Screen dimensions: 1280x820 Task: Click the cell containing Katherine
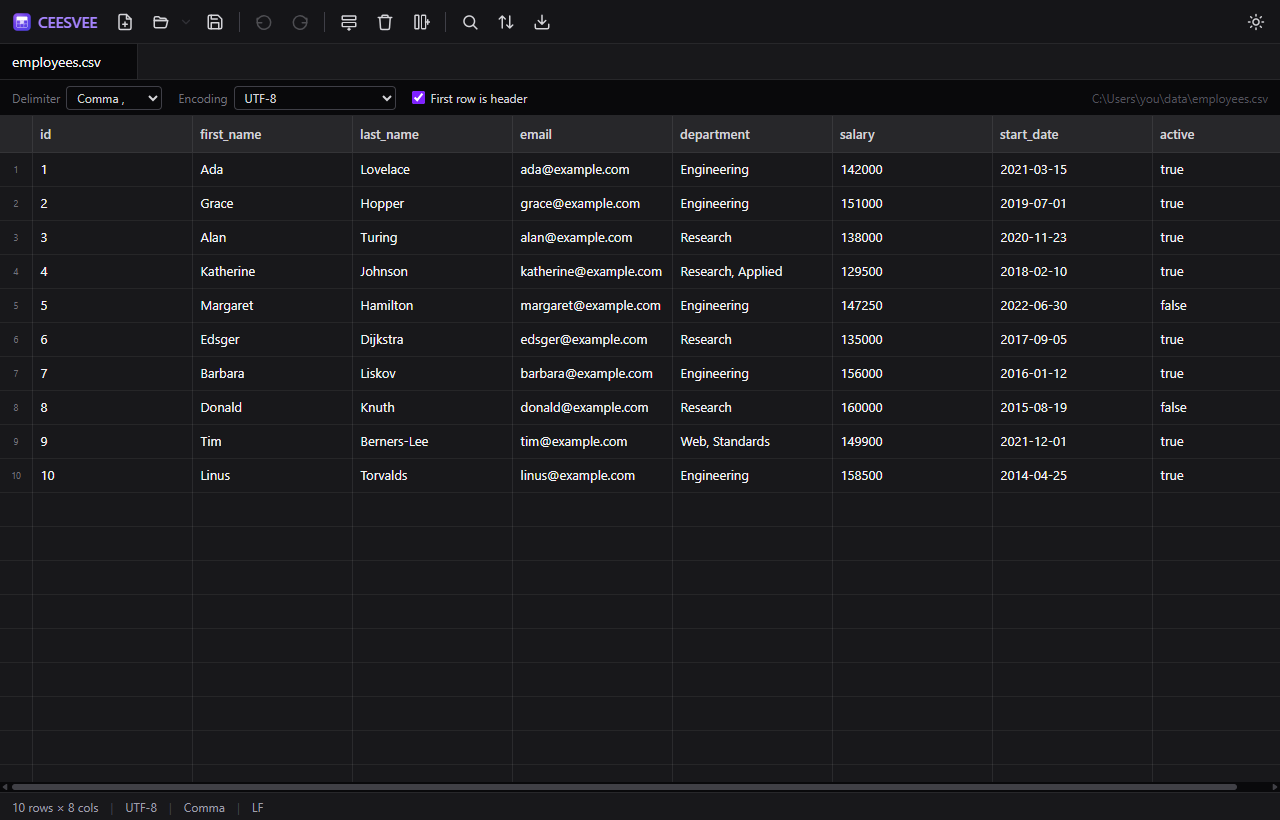pos(272,272)
